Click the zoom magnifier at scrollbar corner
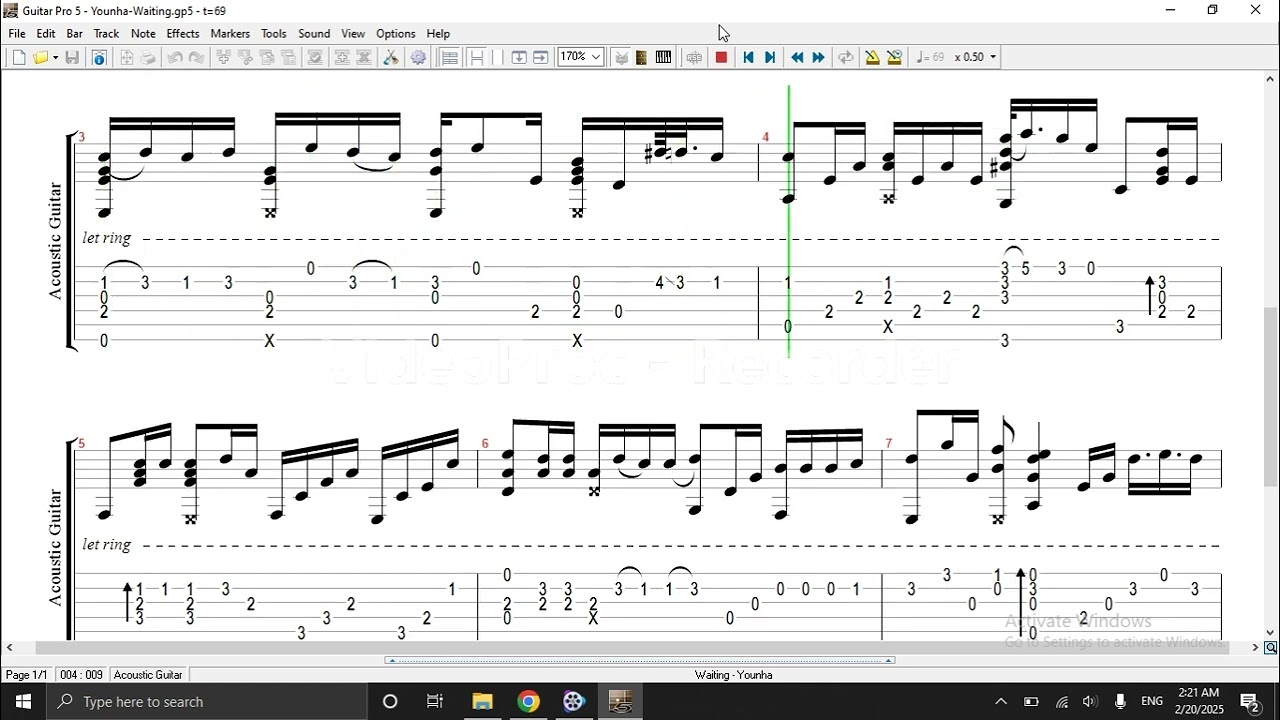Screen dimensions: 1280x720 (1271, 648)
